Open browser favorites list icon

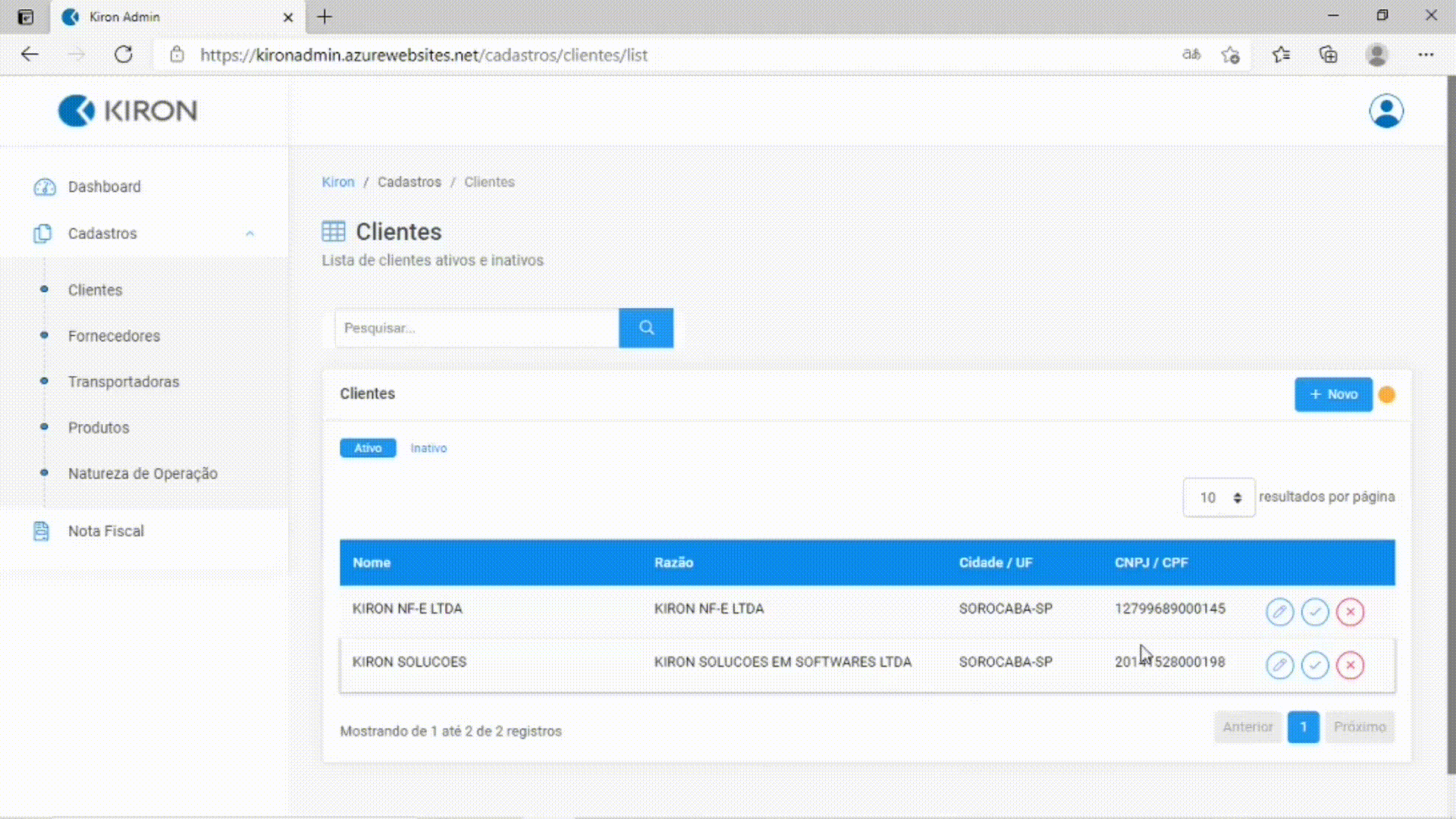coord(1281,55)
